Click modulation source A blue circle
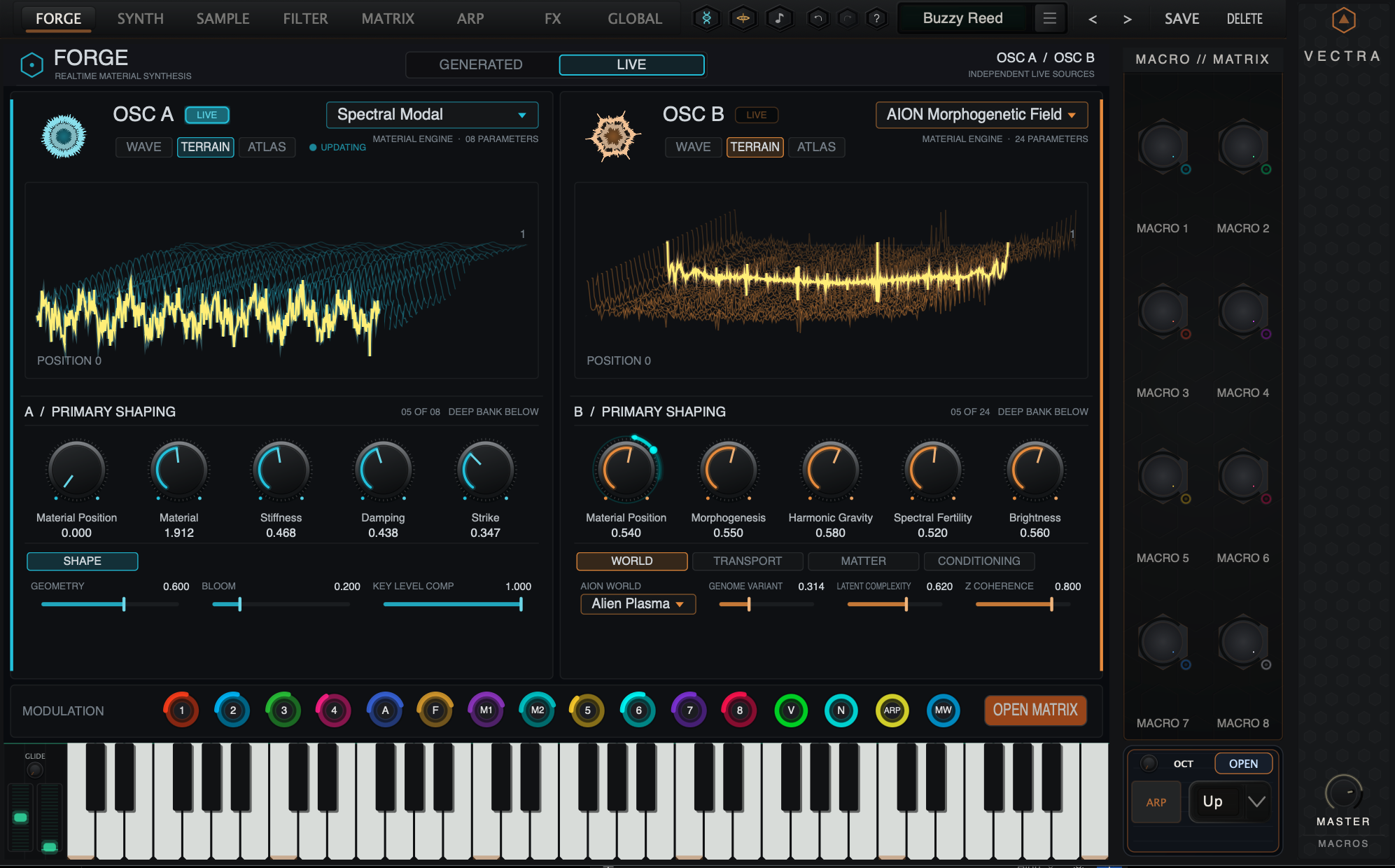 tap(385, 710)
